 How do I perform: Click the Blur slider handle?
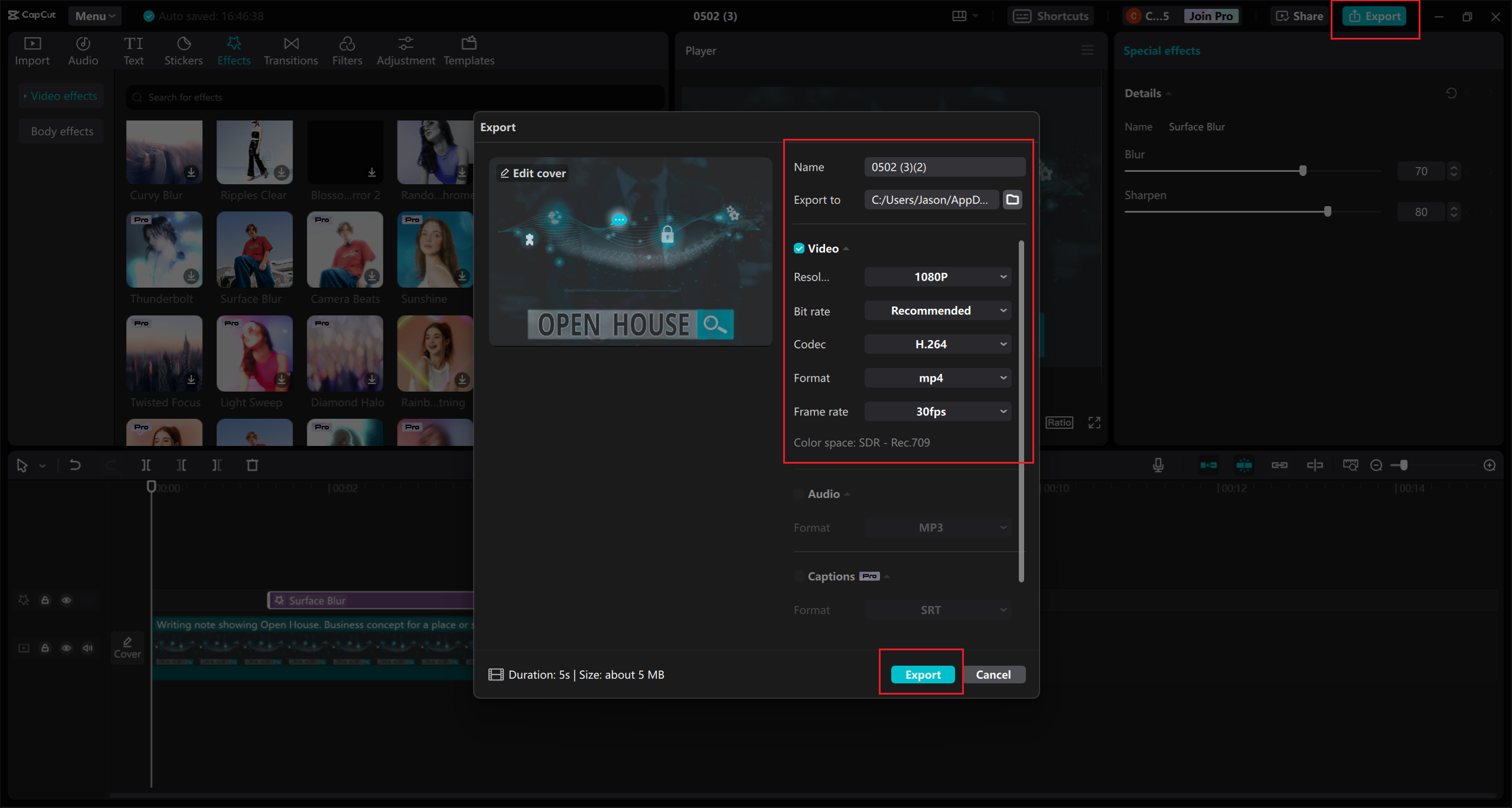[x=1303, y=171]
